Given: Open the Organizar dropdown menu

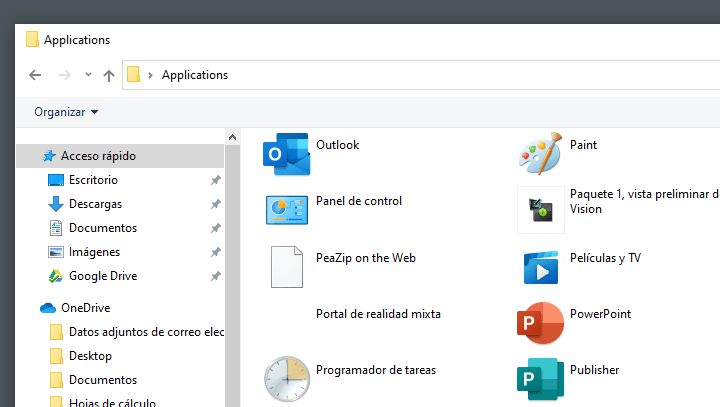Looking at the screenshot, I should coord(66,112).
